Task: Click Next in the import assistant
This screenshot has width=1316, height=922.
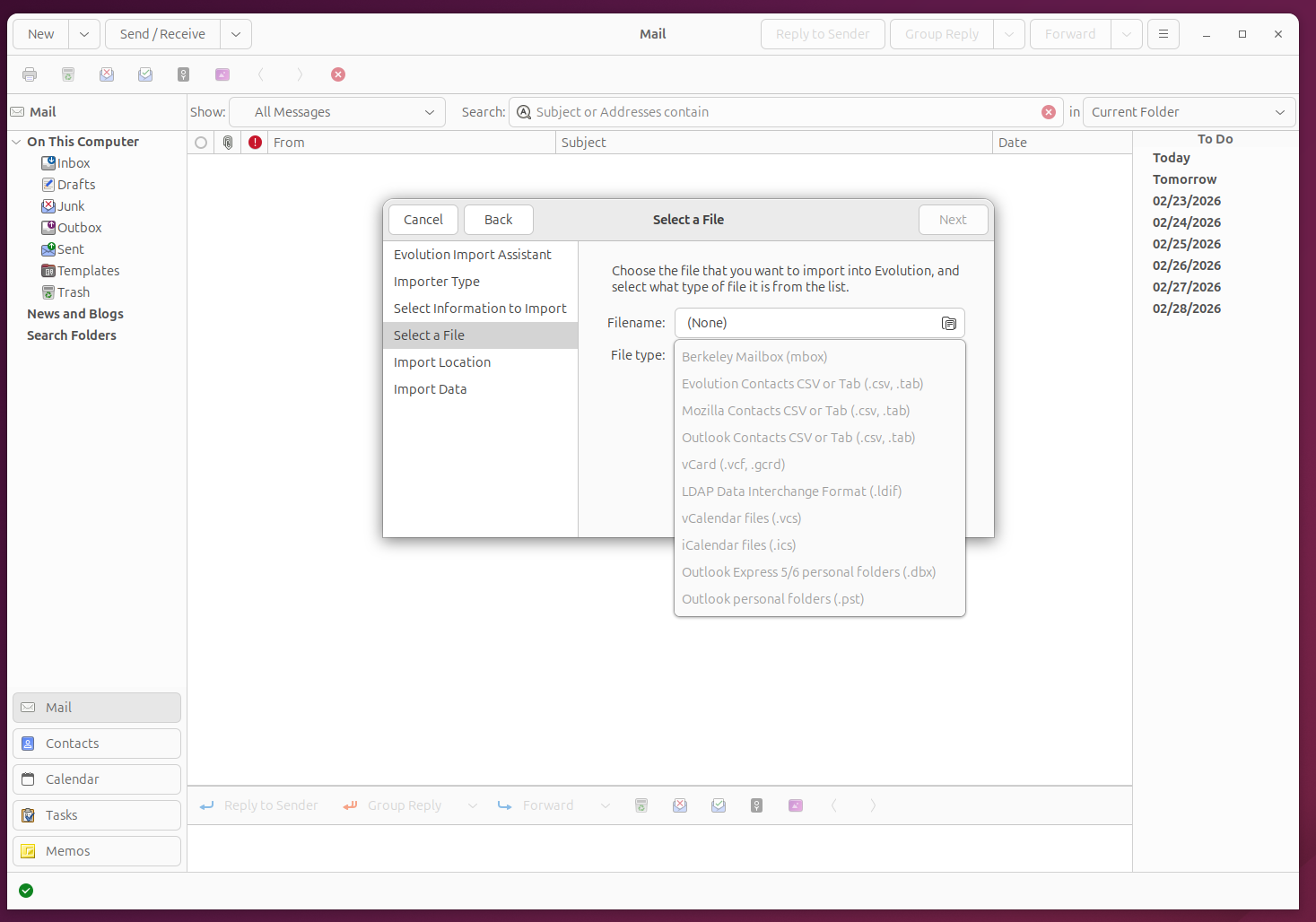Action: [x=953, y=220]
